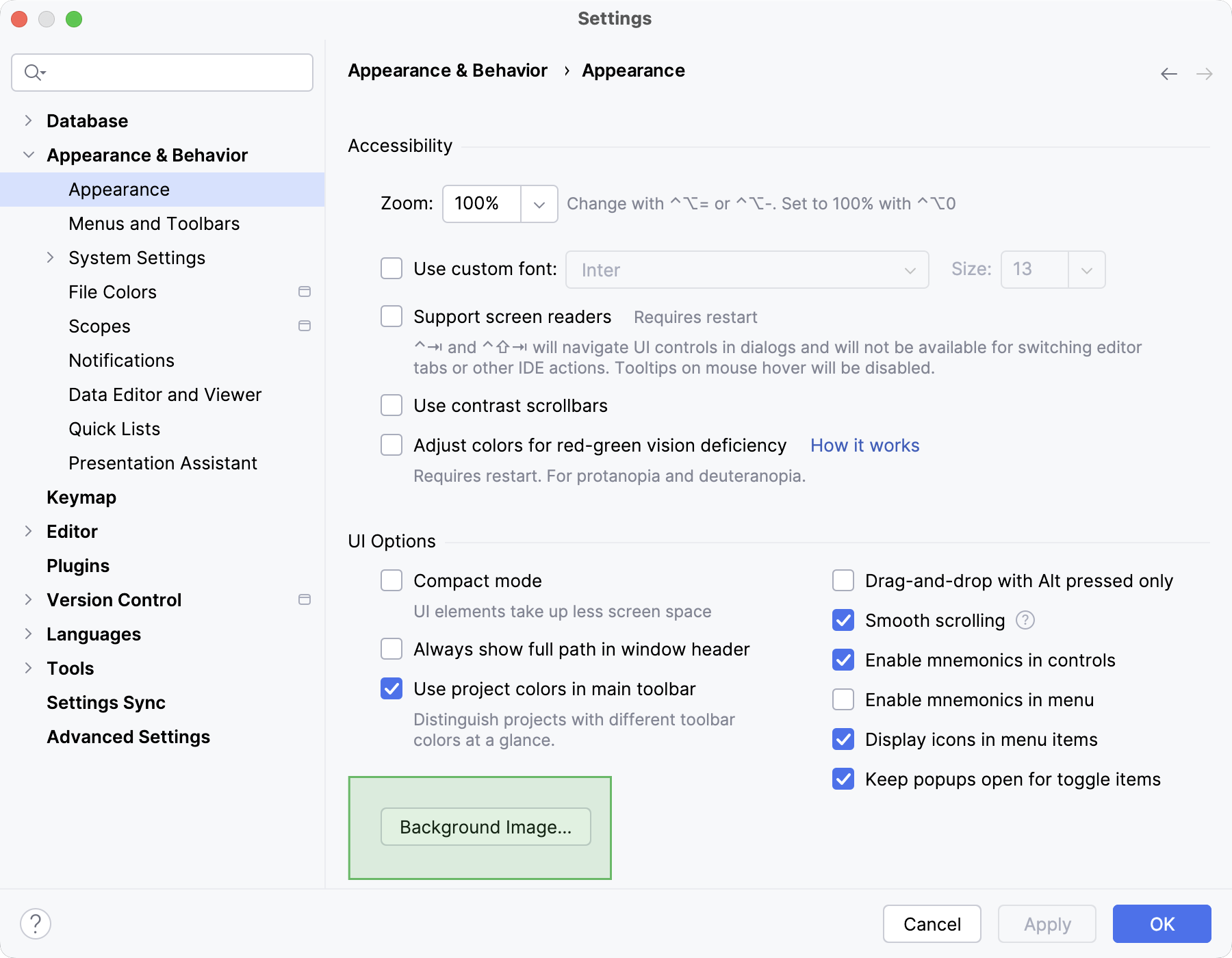Select Menus and Toolbars in the sidebar

pos(153,224)
